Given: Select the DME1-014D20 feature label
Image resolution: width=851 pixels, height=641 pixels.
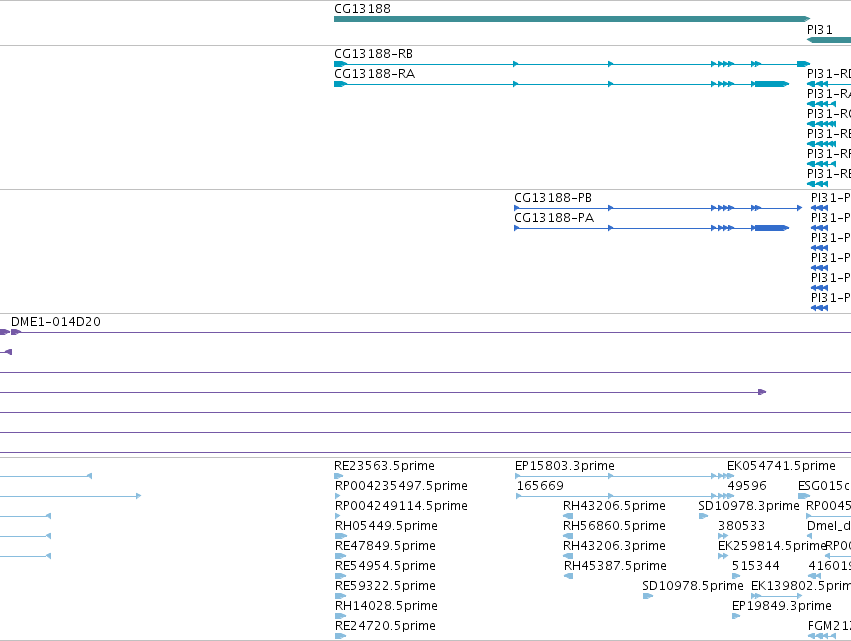Looking at the screenshot, I should (56, 322).
